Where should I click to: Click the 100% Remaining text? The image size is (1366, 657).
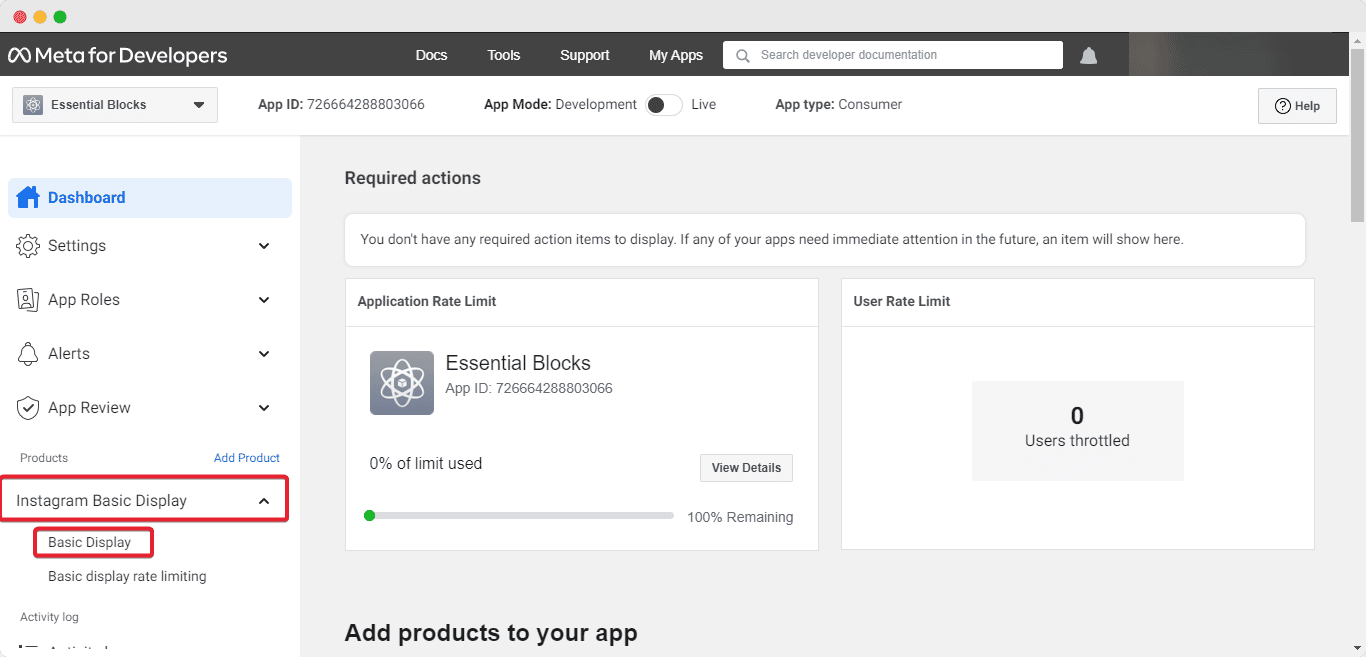coord(740,517)
